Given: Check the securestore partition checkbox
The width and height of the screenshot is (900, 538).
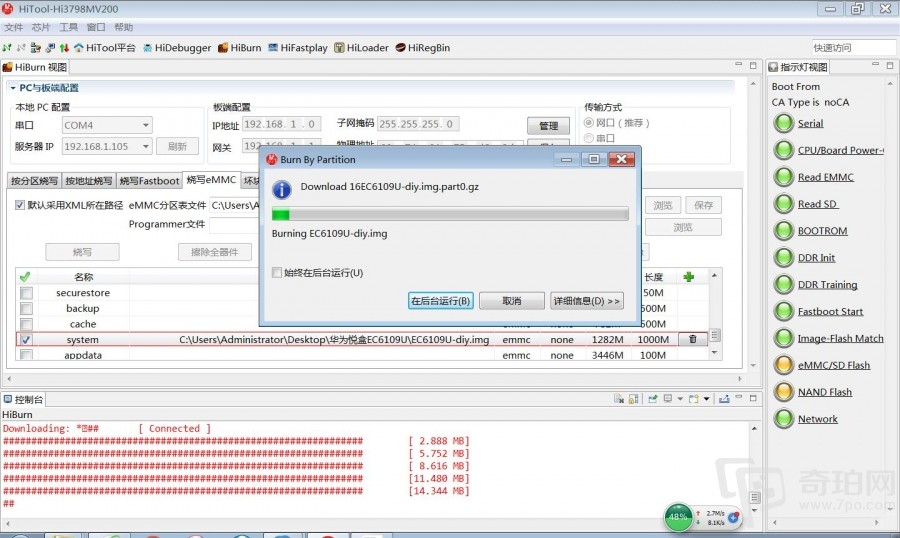Looking at the screenshot, I should click(x=26, y=293).
